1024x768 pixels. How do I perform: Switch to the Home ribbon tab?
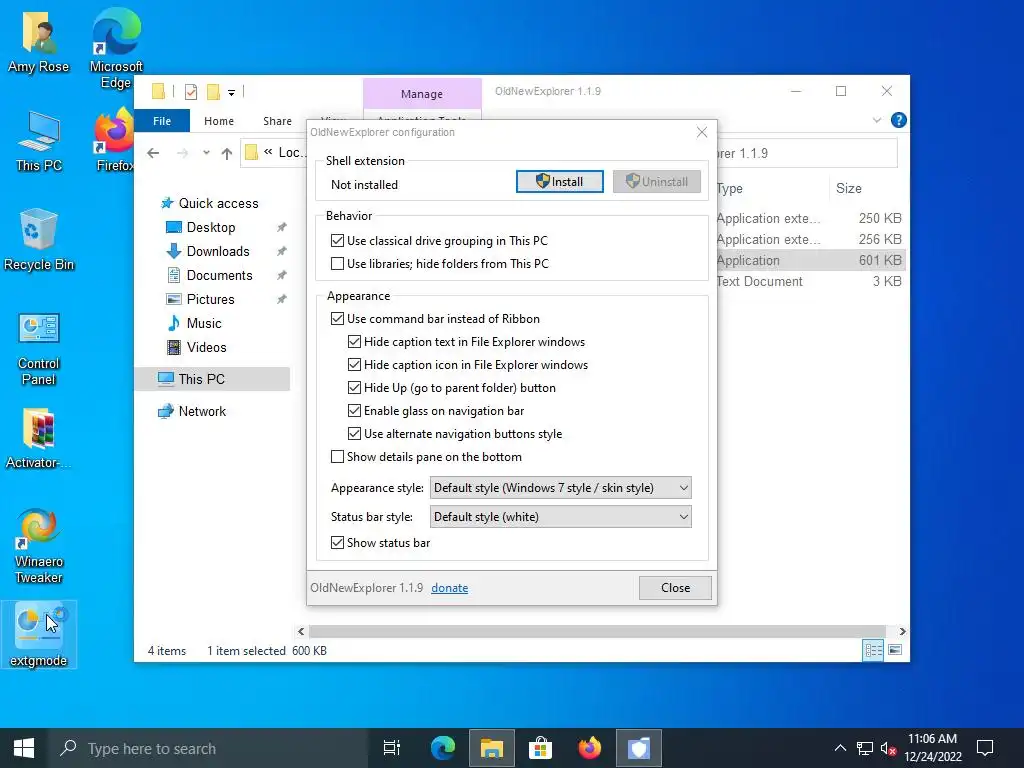(x=219, y=121)
